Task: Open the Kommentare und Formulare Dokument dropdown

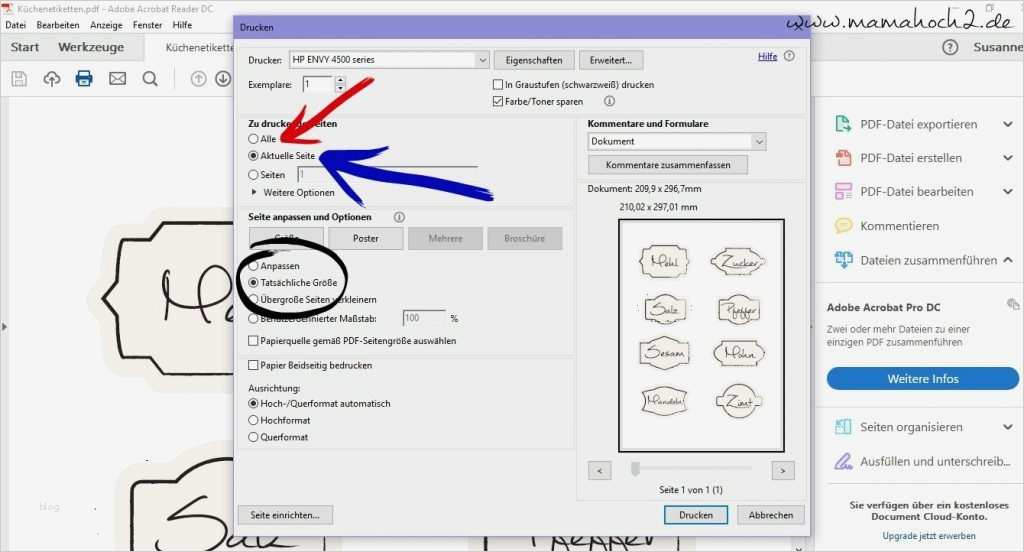Action: 677,141
